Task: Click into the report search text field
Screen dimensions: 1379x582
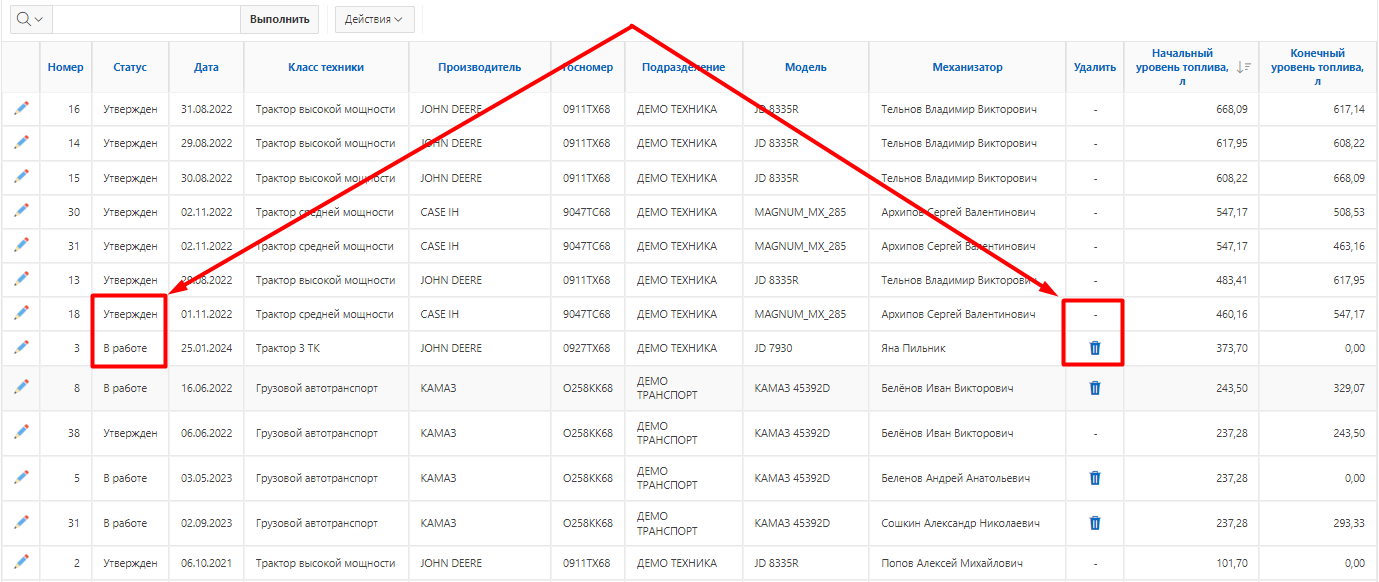Action: click(x=145, y=19)
